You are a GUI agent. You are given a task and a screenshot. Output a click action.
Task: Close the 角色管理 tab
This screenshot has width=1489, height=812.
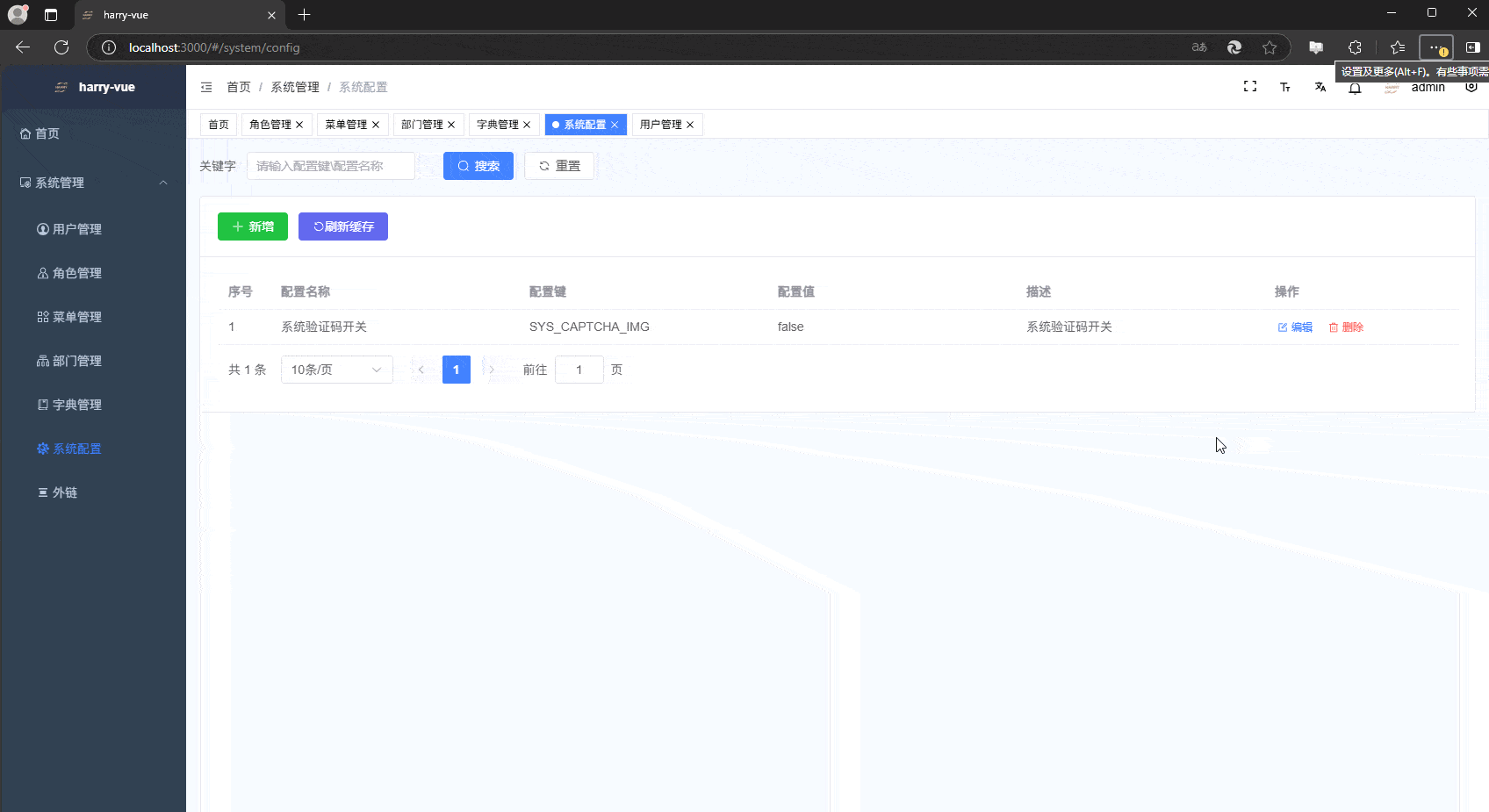pos(299,125)
